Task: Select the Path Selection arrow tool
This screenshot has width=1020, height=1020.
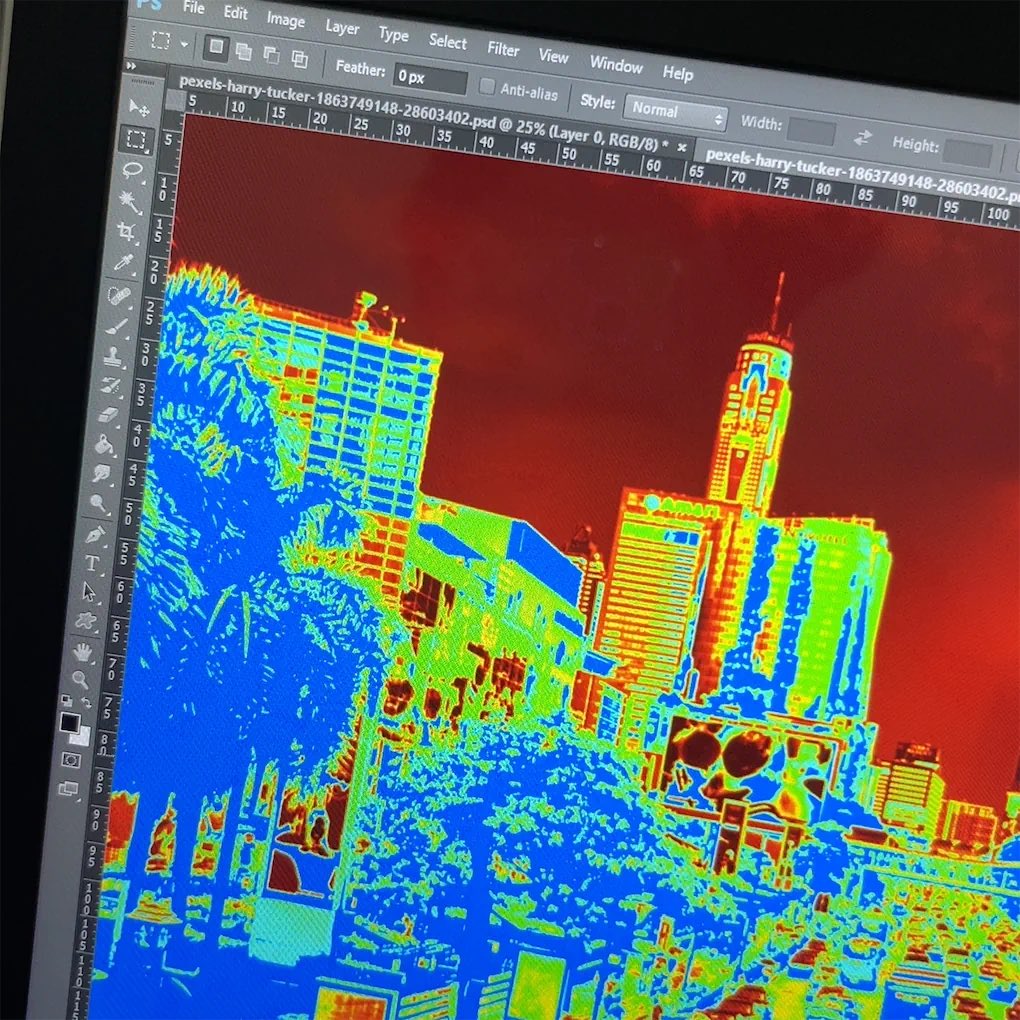Action: click(89, 592)
